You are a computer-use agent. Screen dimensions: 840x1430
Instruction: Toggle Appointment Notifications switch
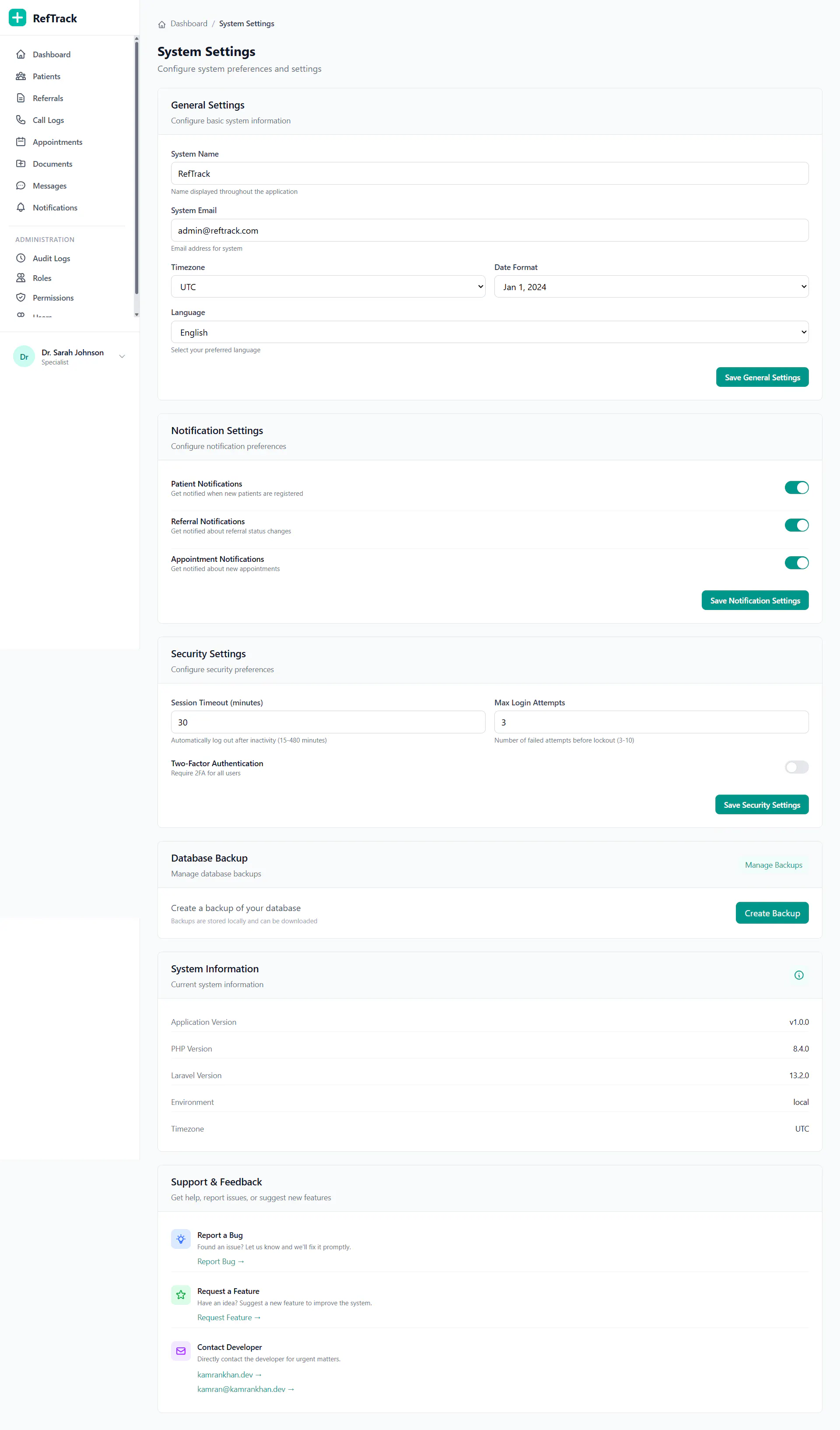tap(796, 563)
